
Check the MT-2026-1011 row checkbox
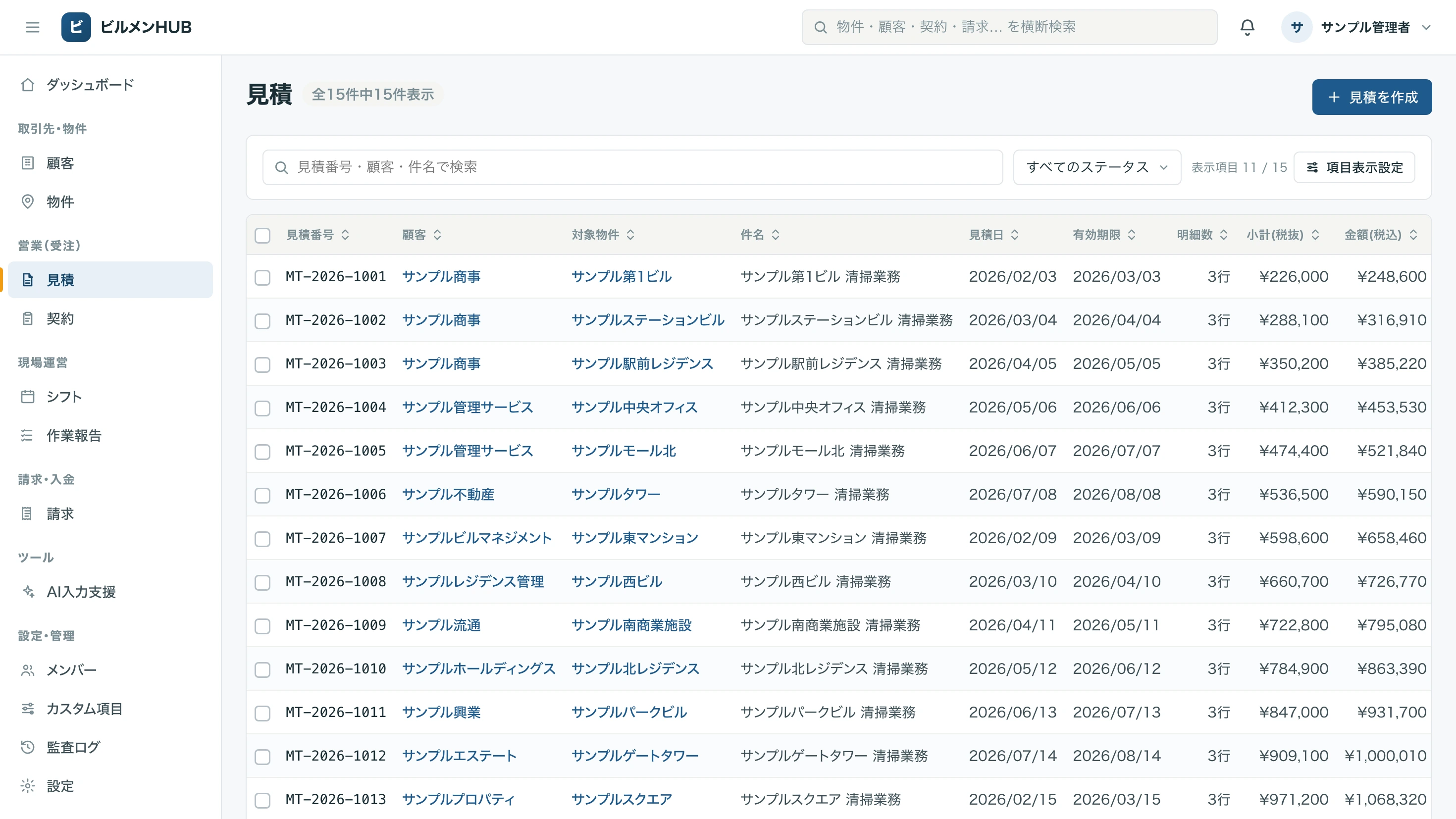(x=262, y=714)
